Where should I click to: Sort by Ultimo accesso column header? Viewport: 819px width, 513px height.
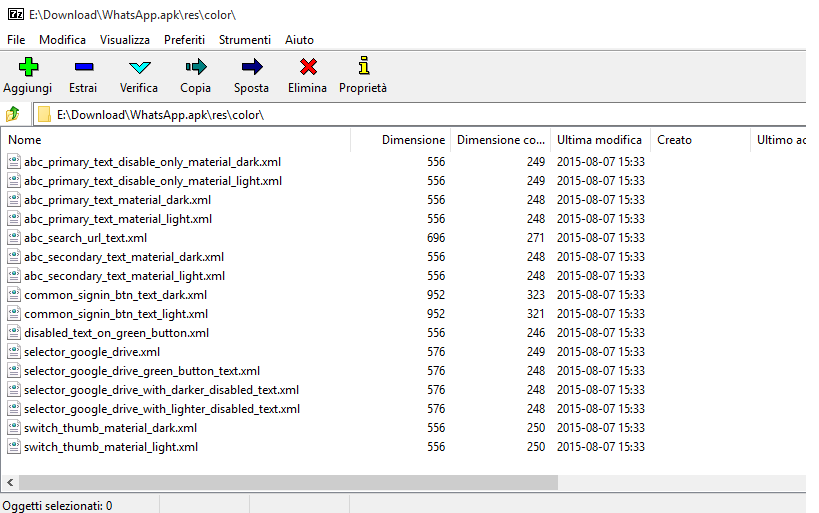778,139
